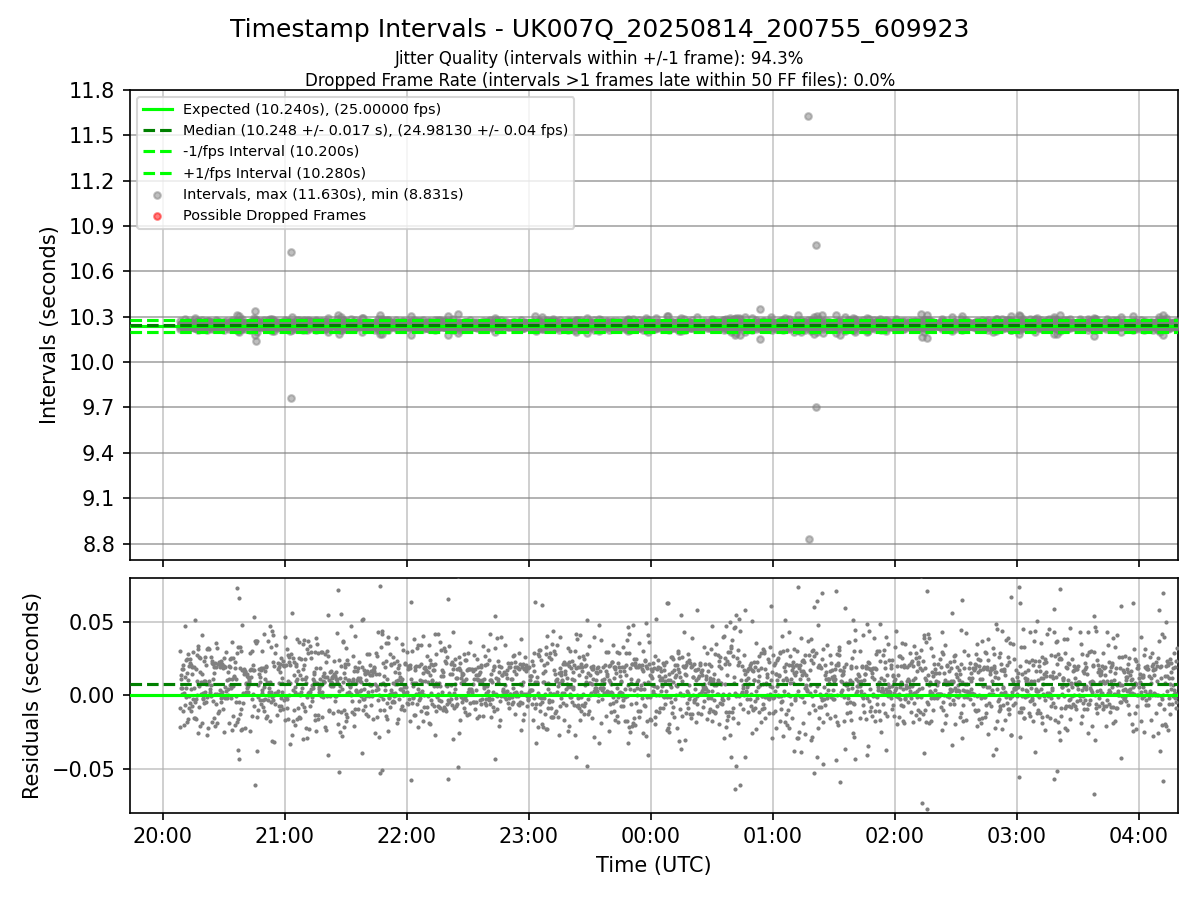Click the 'Dropped Frame Rate' subtitle line

pyautogui.click(x=599, y=80)
